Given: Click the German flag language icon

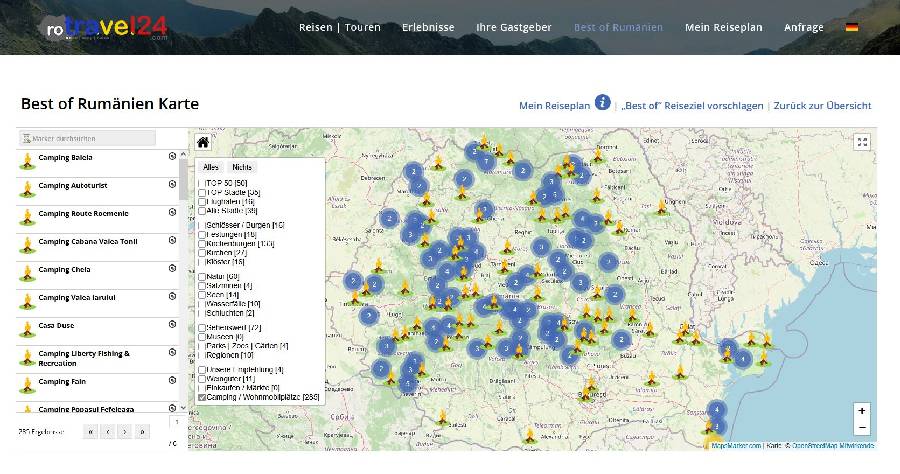Looking at the screenshot, I should point(852,28).
